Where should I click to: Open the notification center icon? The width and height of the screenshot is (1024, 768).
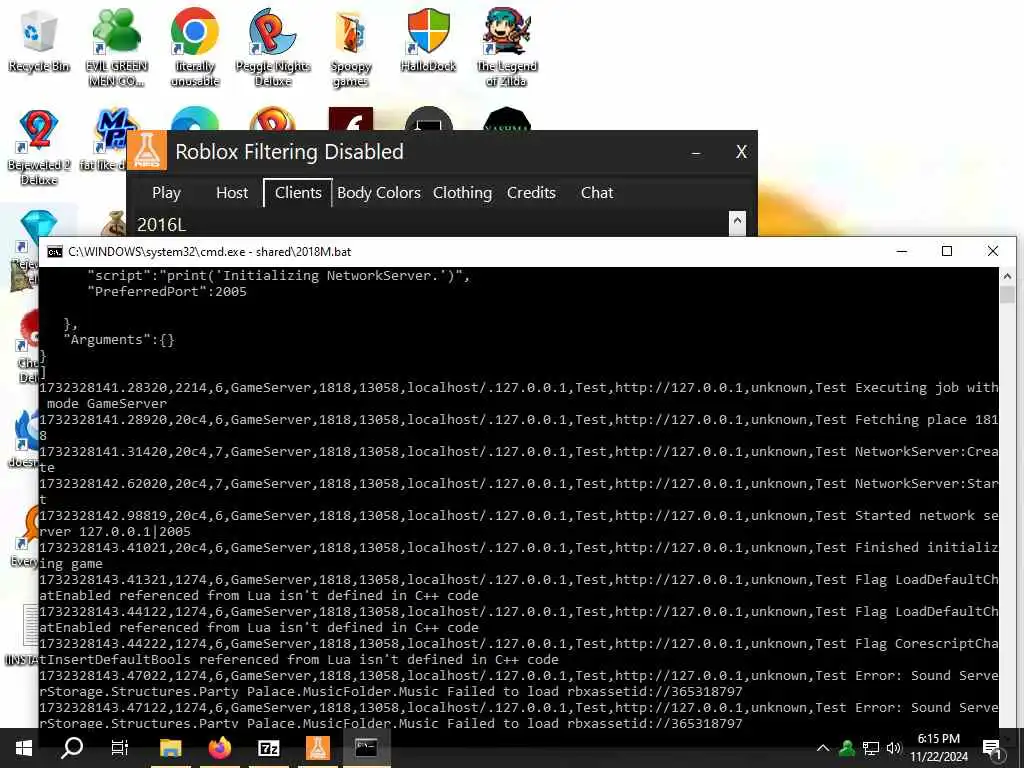[x=992, y=748]
